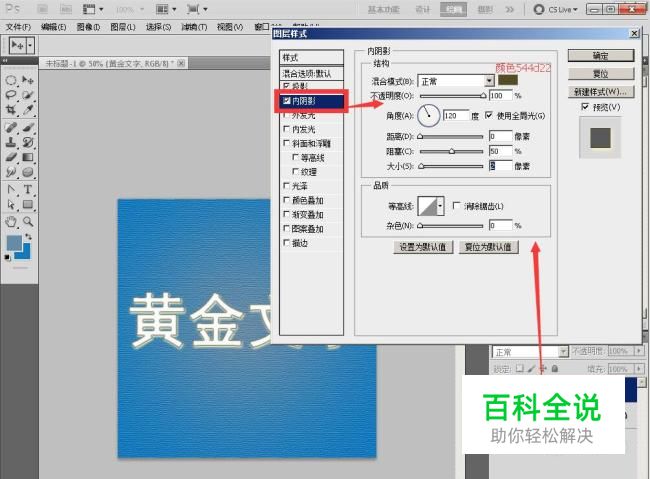Image resolution: width=650 pixels, height=479 pixels.
Task: Toggle the 预览 Preview checkbox
Action: coord(585,107)
